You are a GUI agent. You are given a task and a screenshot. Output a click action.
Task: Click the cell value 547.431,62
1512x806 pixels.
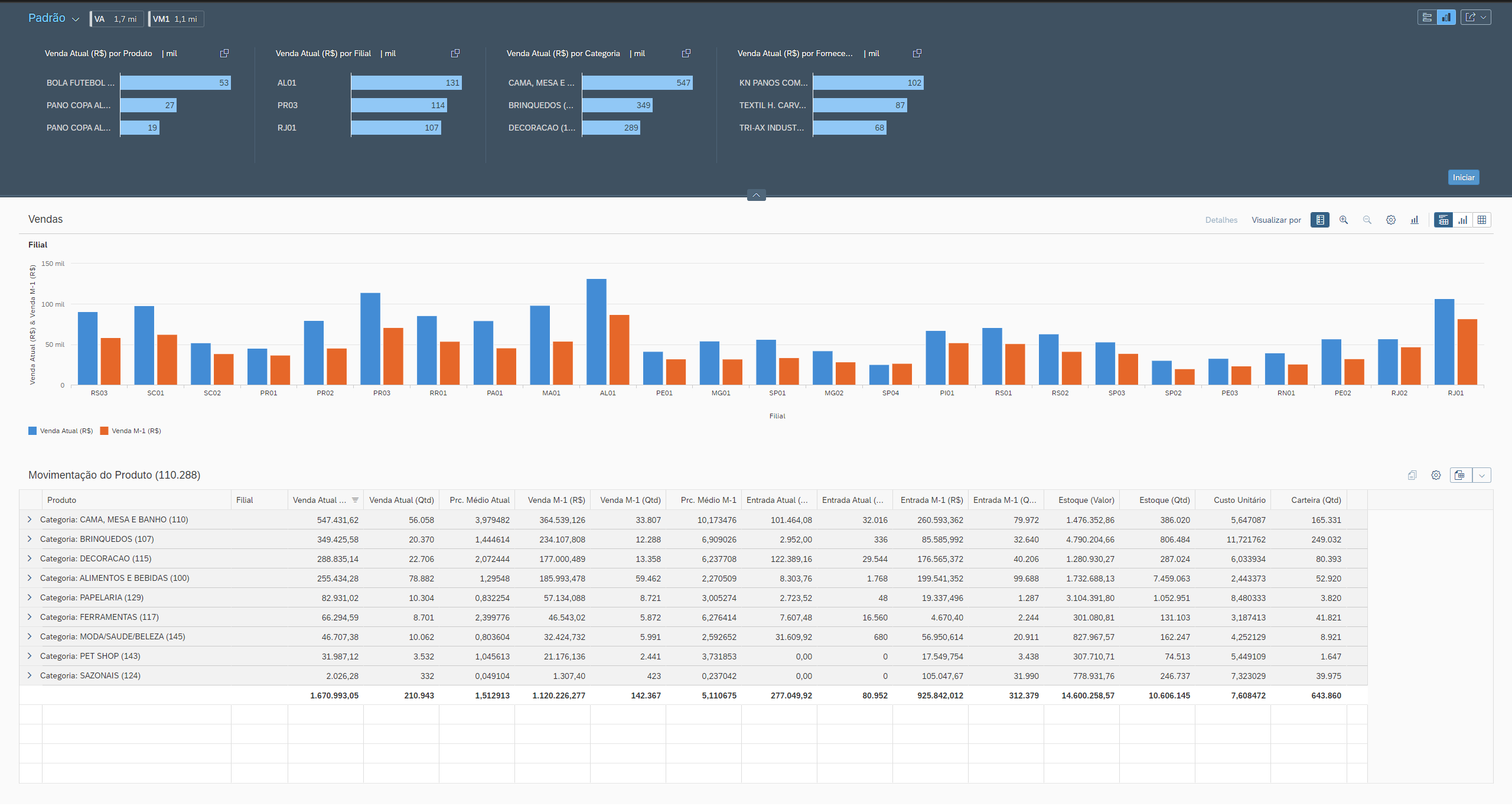pyautogui.click(x=338, y=520)
